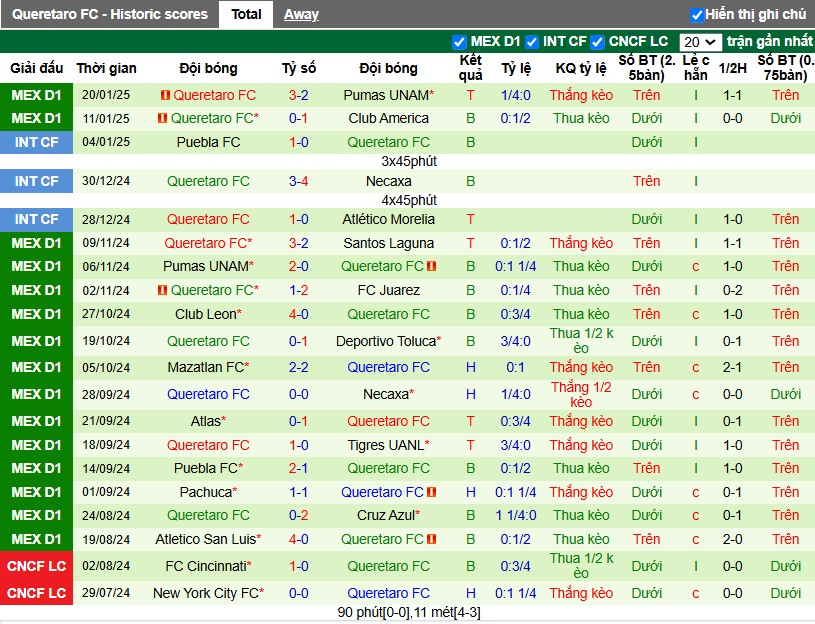Switch to the Total tab

[246, 15]
